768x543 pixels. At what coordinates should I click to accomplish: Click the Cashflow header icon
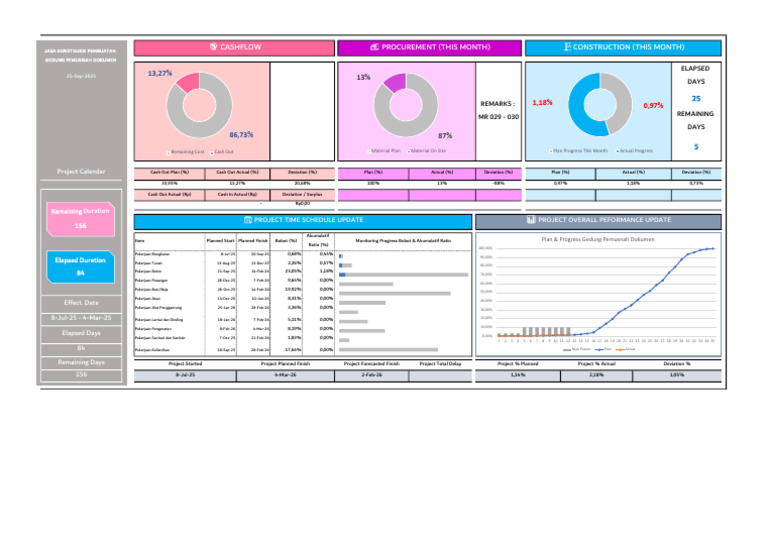tap(214, 47)
